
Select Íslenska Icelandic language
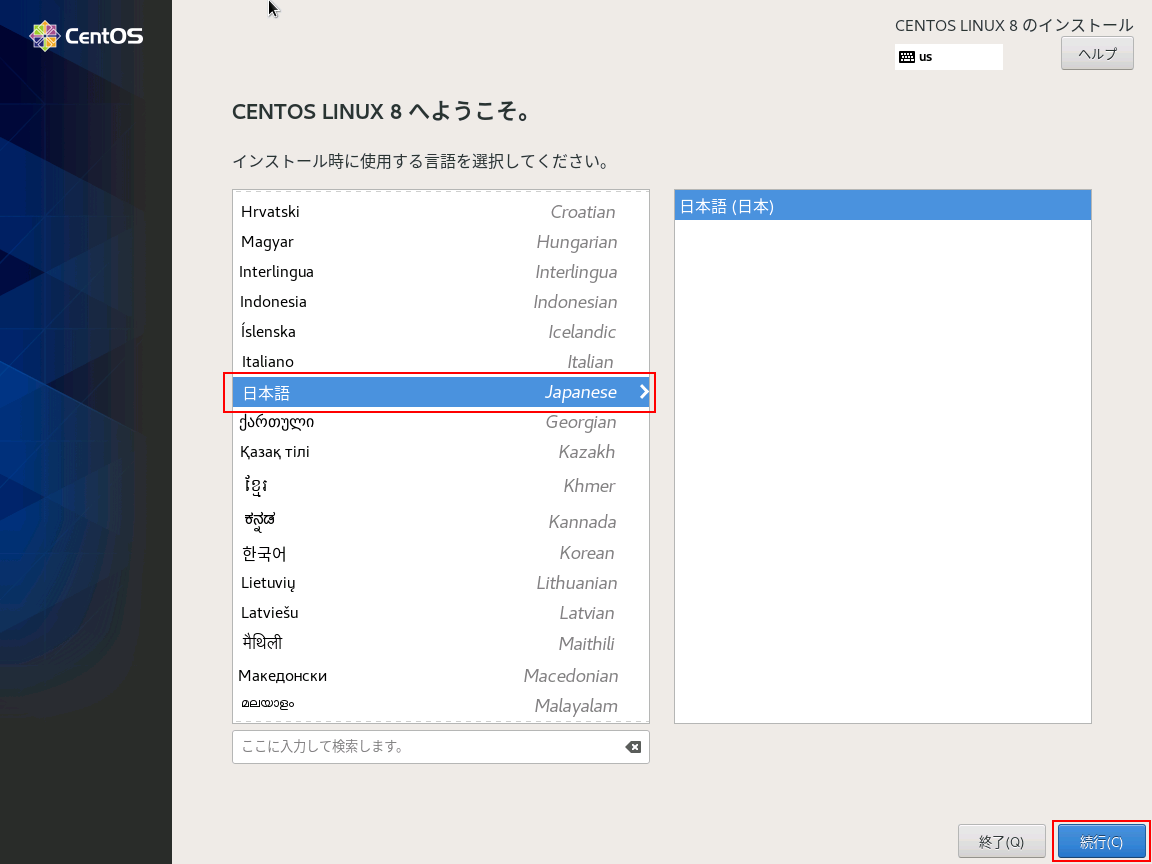pyautogui.click(x=440, y=332)
